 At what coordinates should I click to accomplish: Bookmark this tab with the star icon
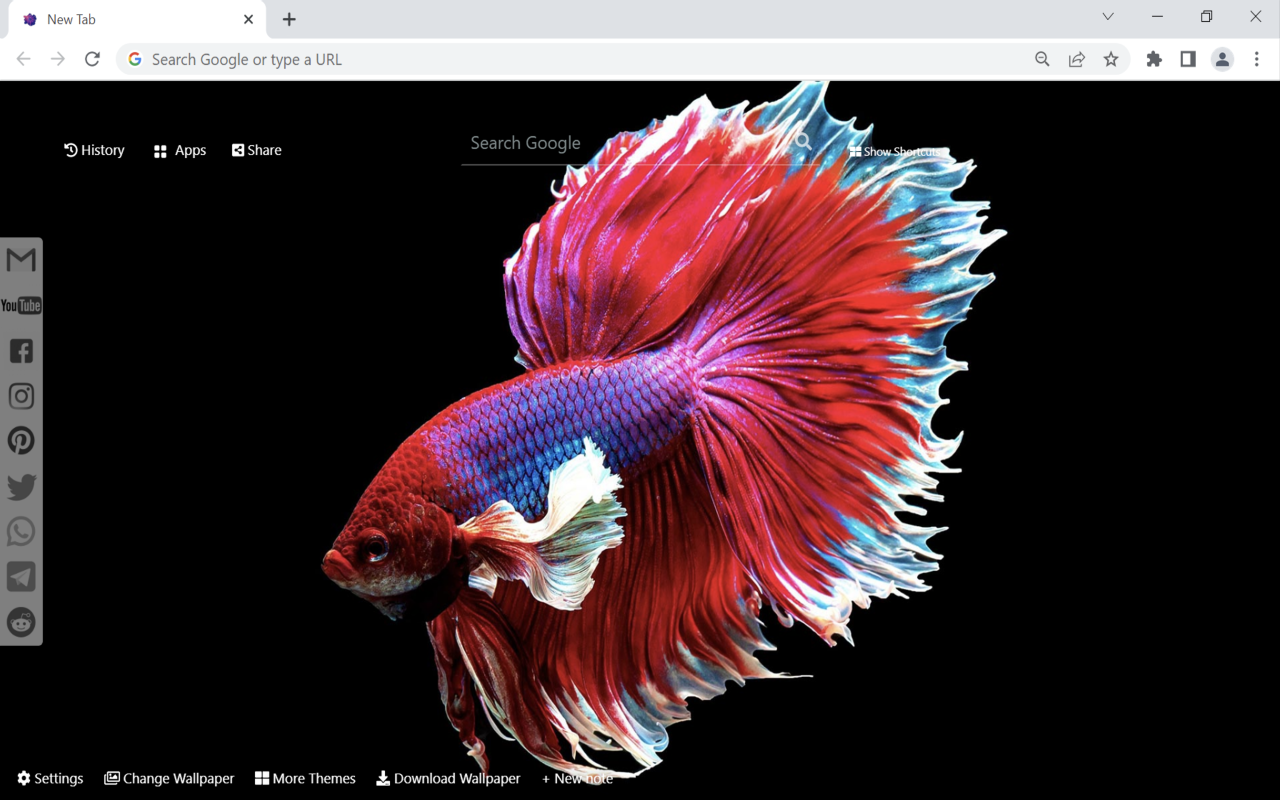point(1111,59)
